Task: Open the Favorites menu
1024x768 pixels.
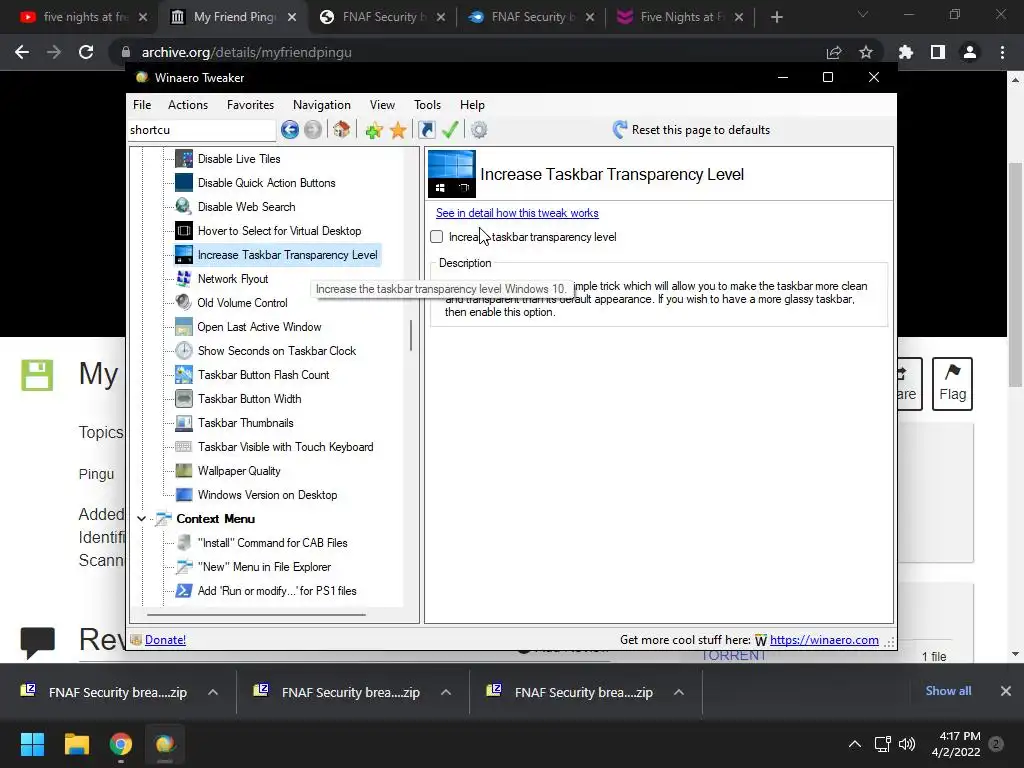Action: pyautogui.click(x=250, y=105)
